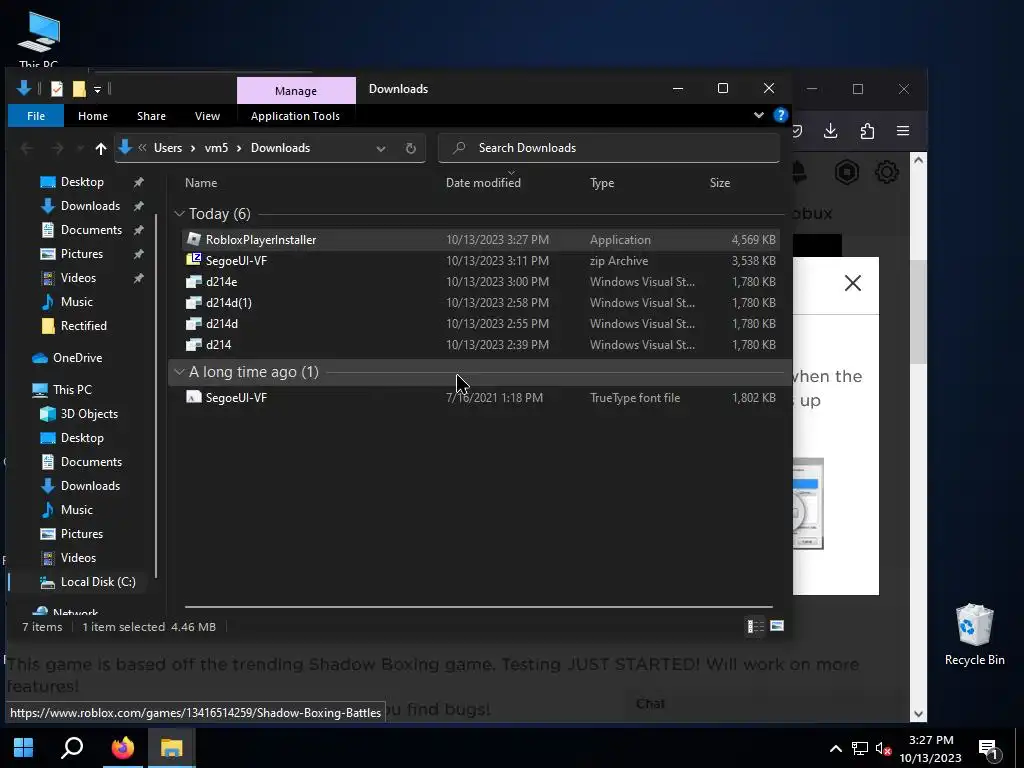The image size is (1024, 768).
Task: Sort by the Size column header
Action: click(x=720, y=183)
